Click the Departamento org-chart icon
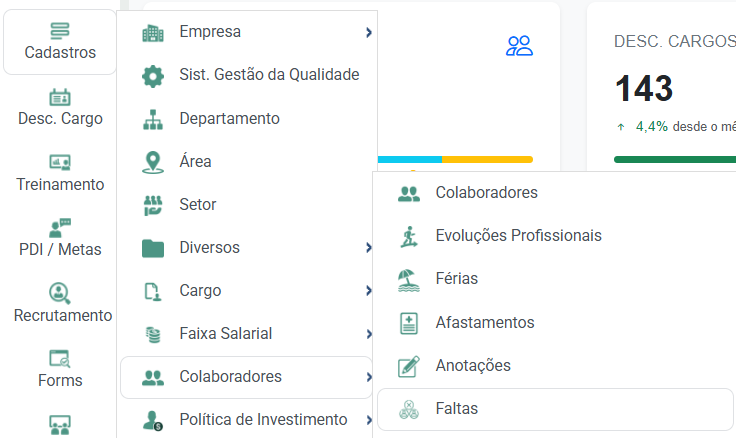The height and width of the screenshot is (438, 736). [x=153, y=119]
